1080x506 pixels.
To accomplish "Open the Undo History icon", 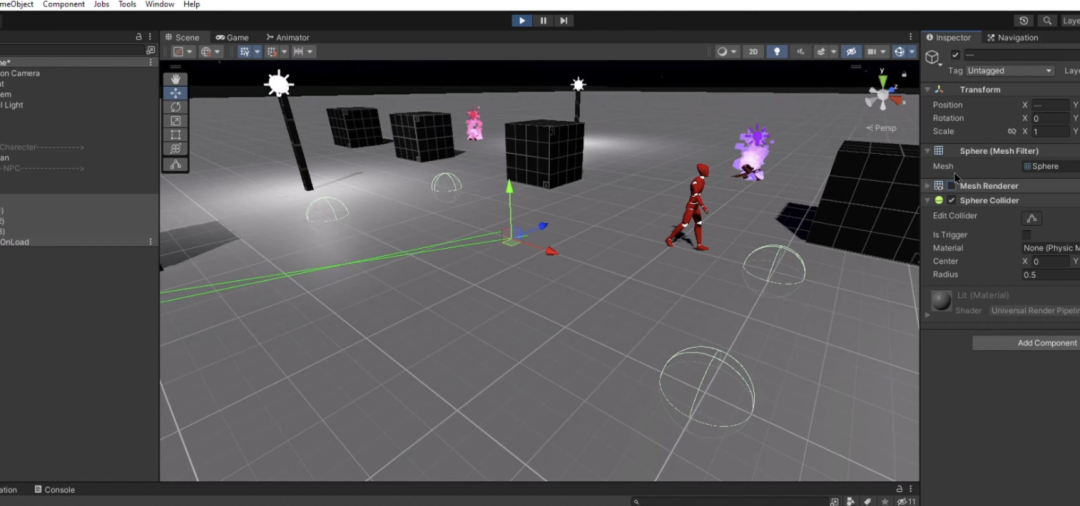I will pos(1023,20).
